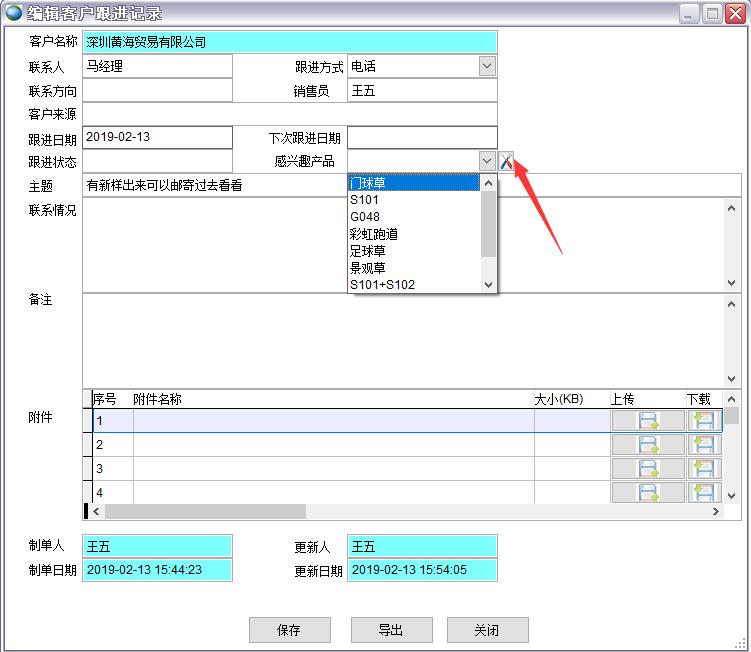Click download icon in attachment row 2
This screenshot has height=652, width=751.
[704, 445]
